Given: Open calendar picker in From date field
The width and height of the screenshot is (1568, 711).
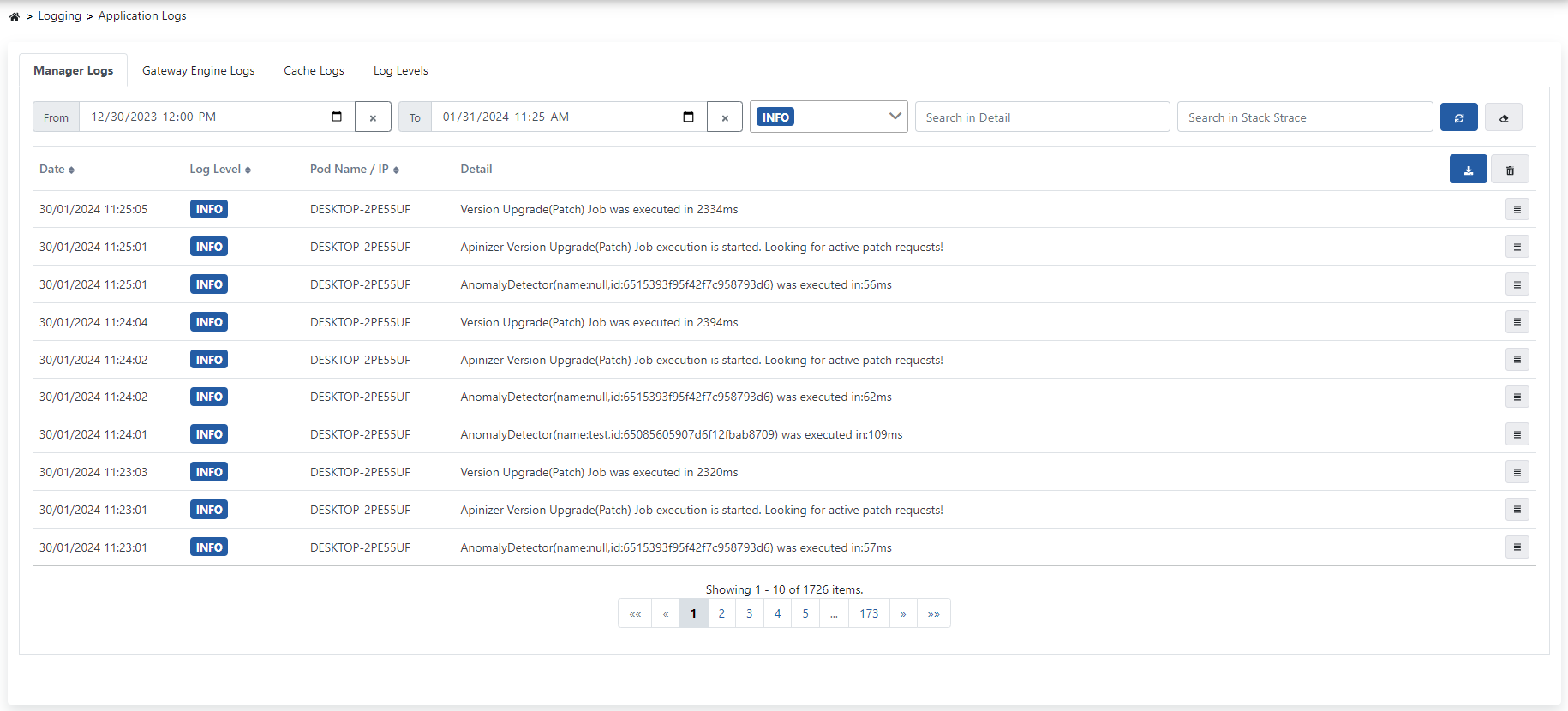Looking at the screenshot, I should [337, 117].
